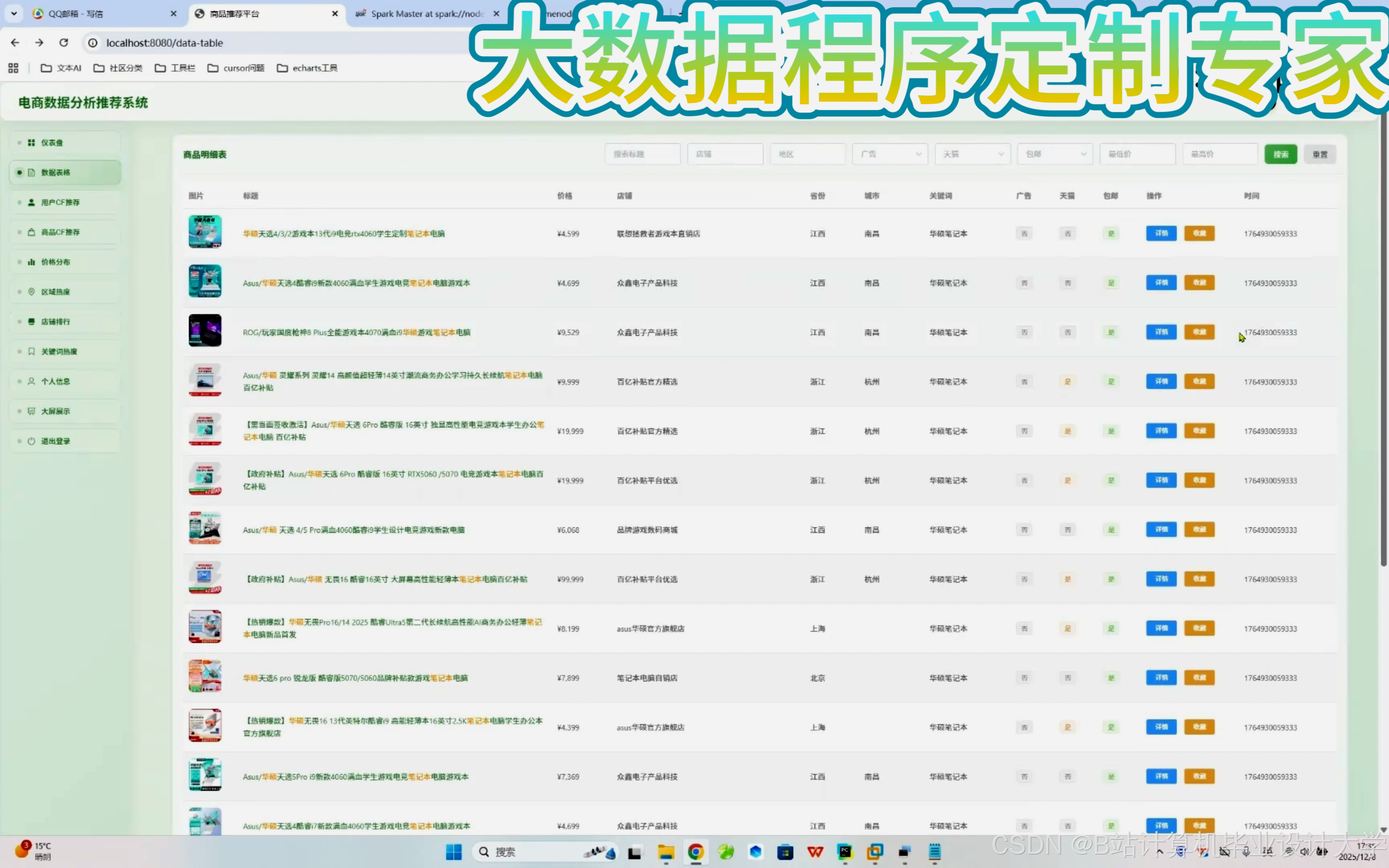Click the 商品CF推荐 shopping bag icon
This screenshot has width=1389, height=868.
[x=32, y=232]
